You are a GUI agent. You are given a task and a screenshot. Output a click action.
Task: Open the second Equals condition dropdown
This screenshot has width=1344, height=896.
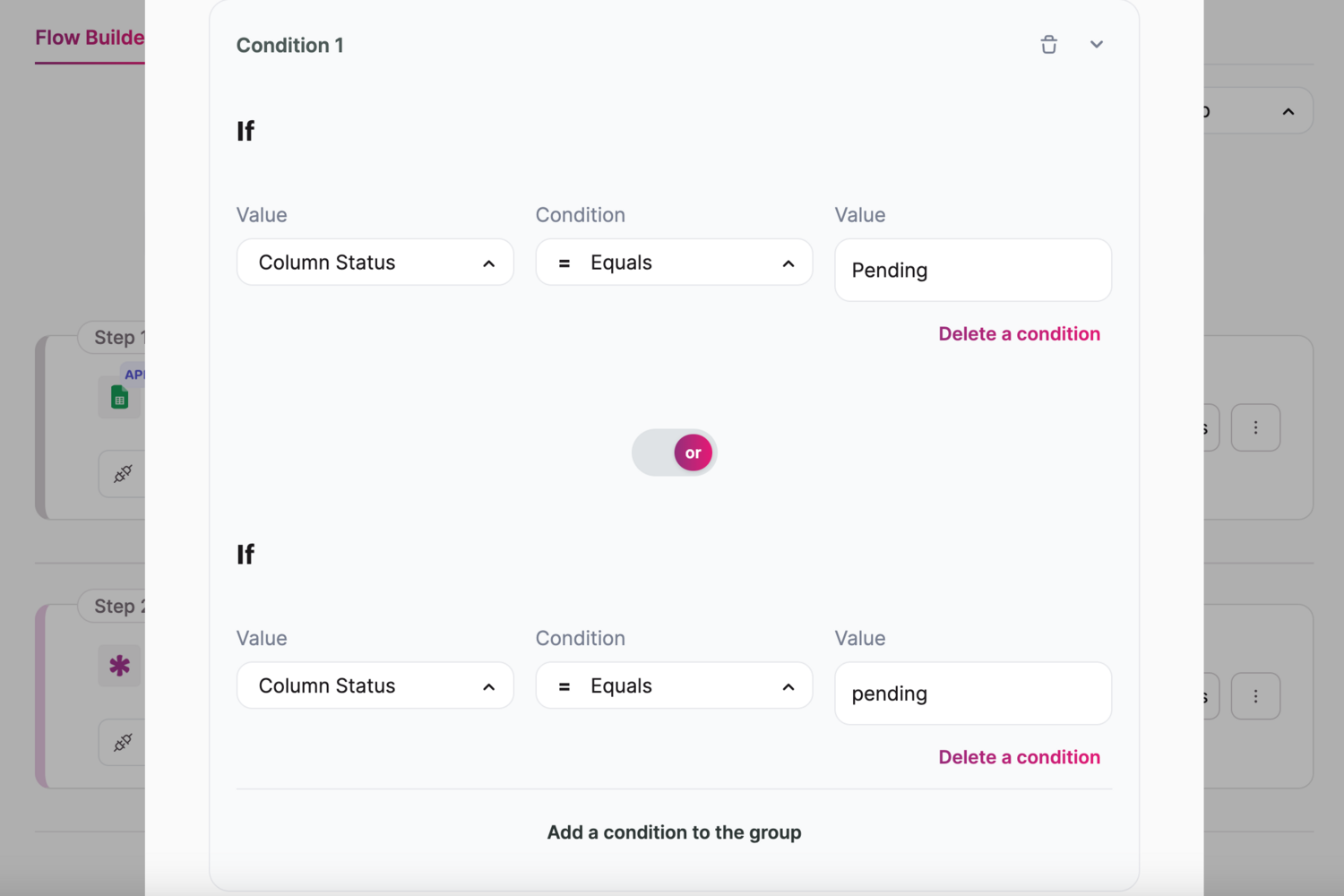pyautogui.click(x=674, y=685)
